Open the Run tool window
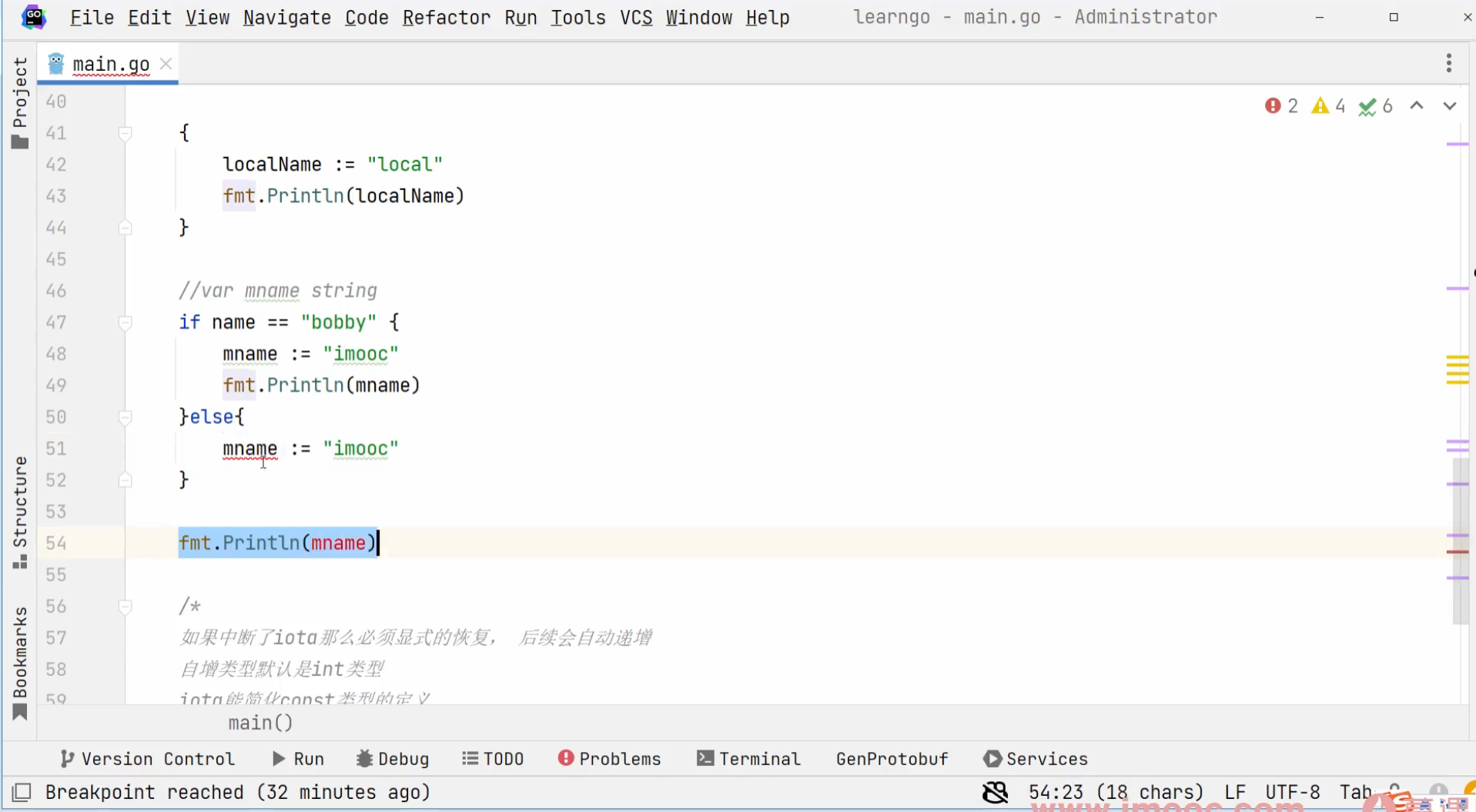Screen dimensions: 1476x812 point(298,759)
